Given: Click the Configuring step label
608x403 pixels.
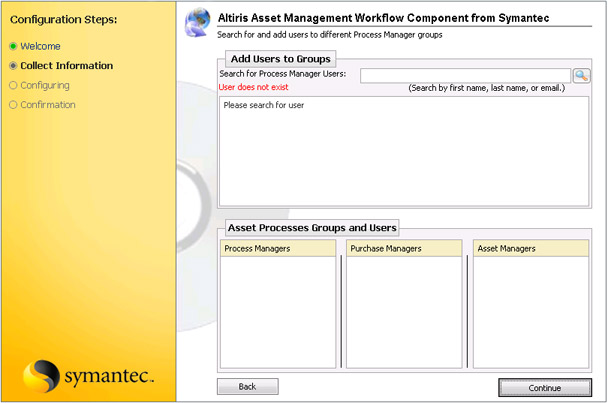Looking at the screenshot, I should [x=45, y=85].
